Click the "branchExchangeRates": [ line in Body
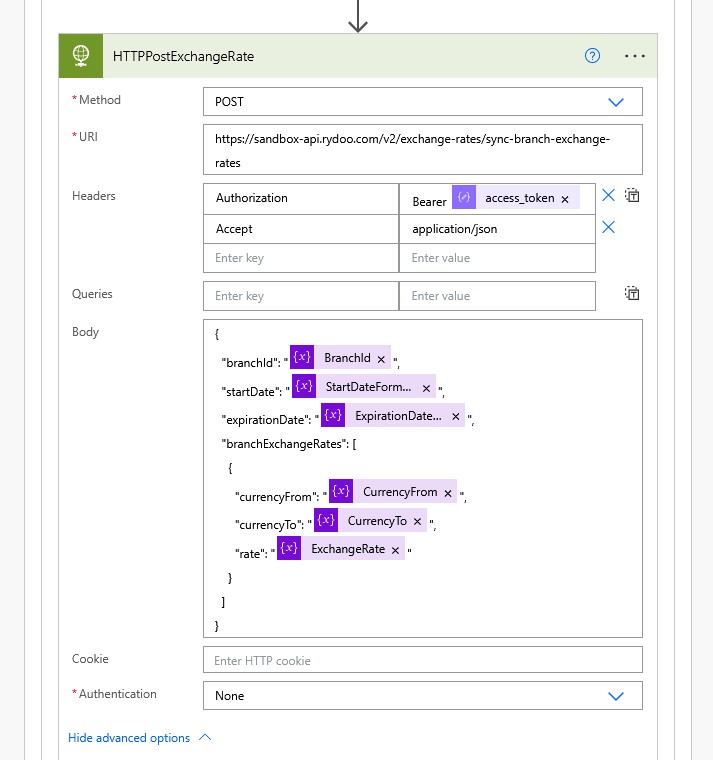The image size is (713, 760). pos(289,443)
